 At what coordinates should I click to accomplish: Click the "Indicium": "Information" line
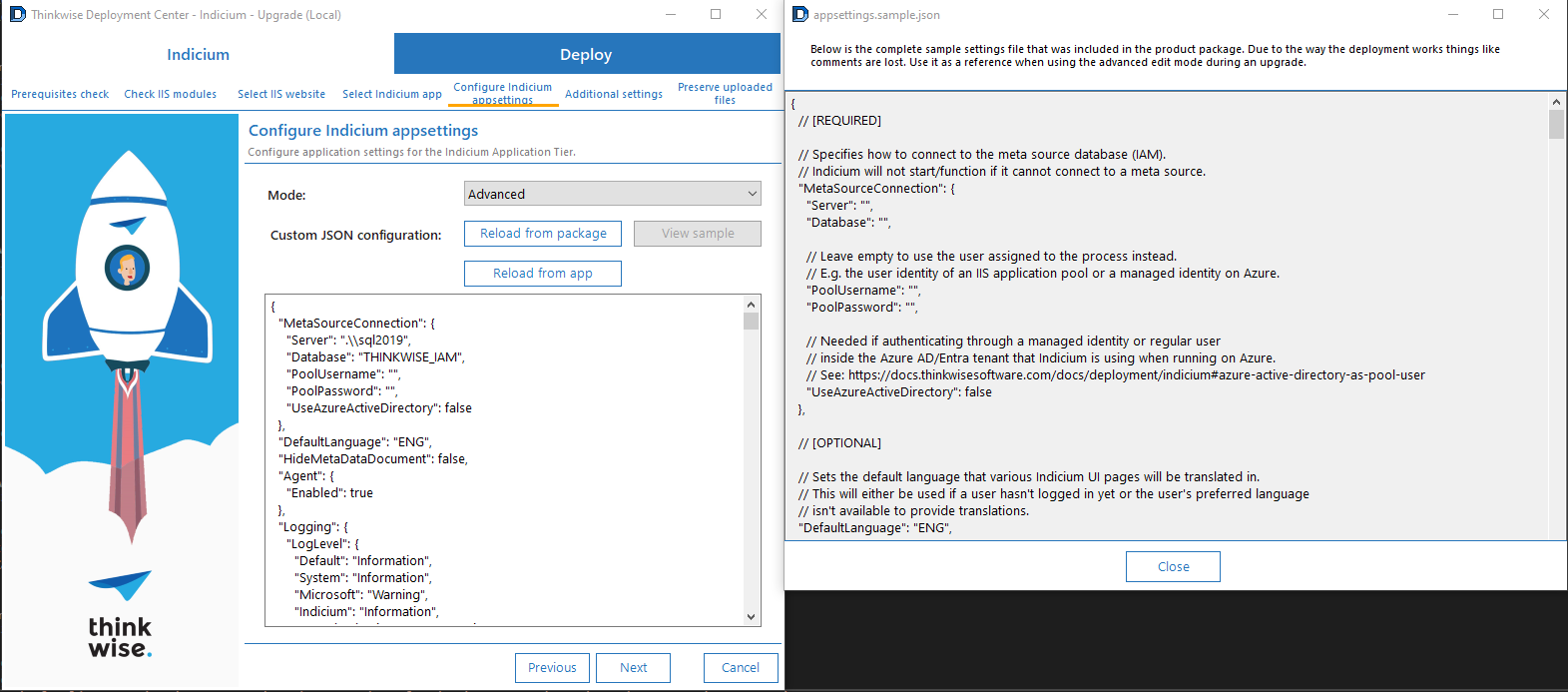[x=366, y=612]
